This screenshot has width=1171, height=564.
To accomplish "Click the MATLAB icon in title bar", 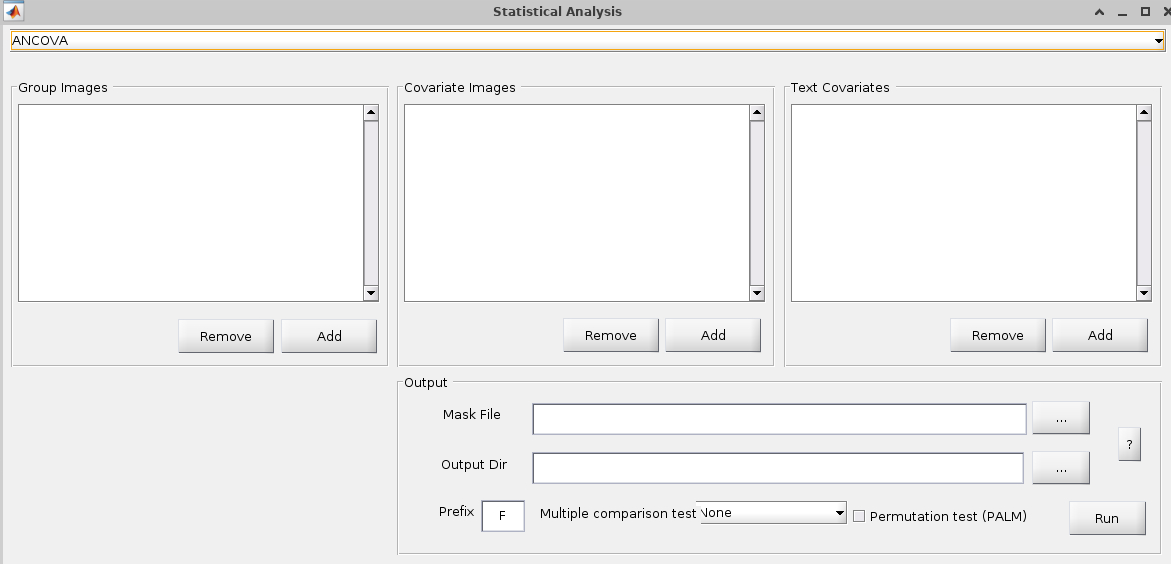I will coord(13,12).
